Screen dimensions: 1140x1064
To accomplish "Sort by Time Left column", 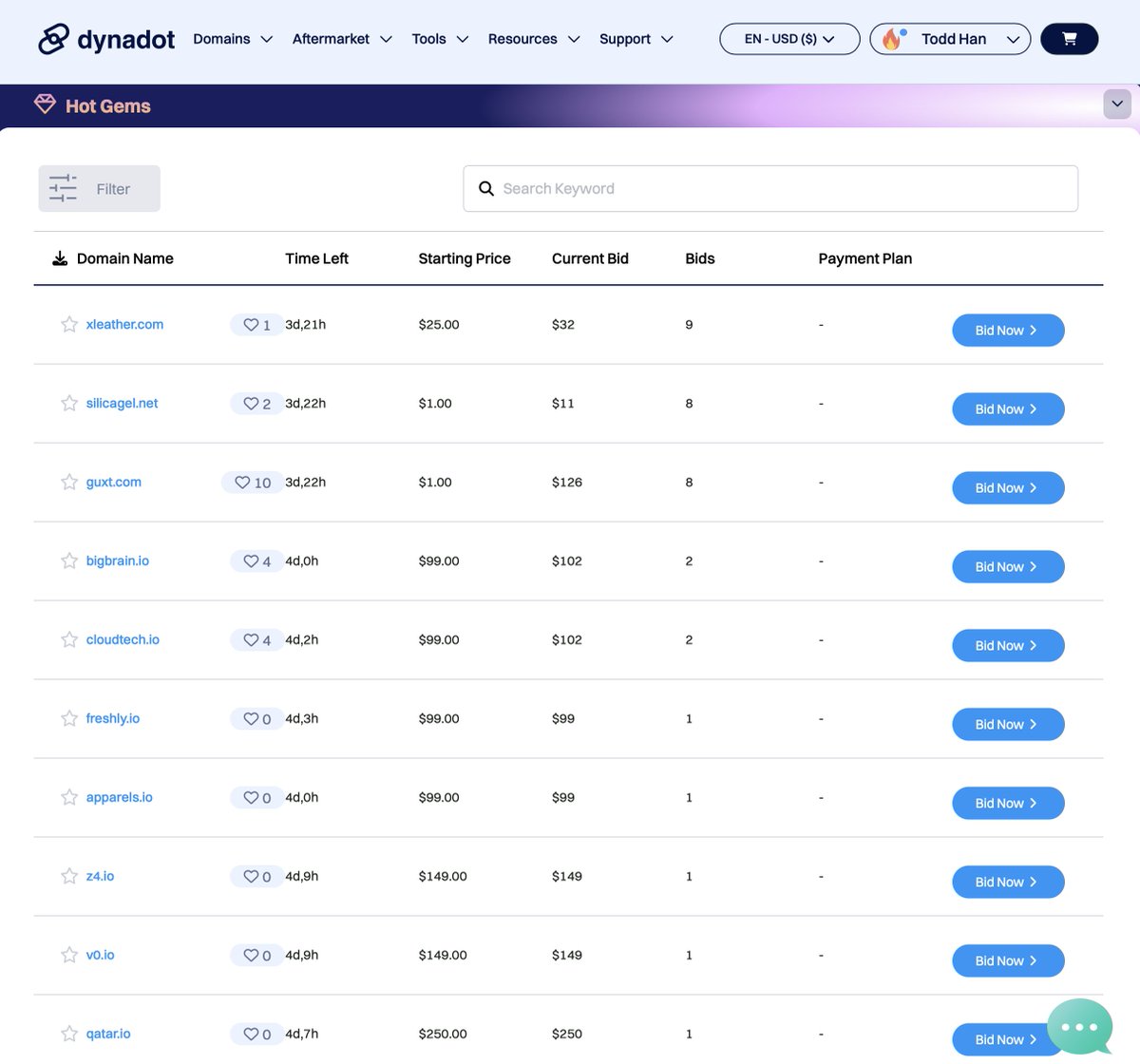I will tap(316, 258).
